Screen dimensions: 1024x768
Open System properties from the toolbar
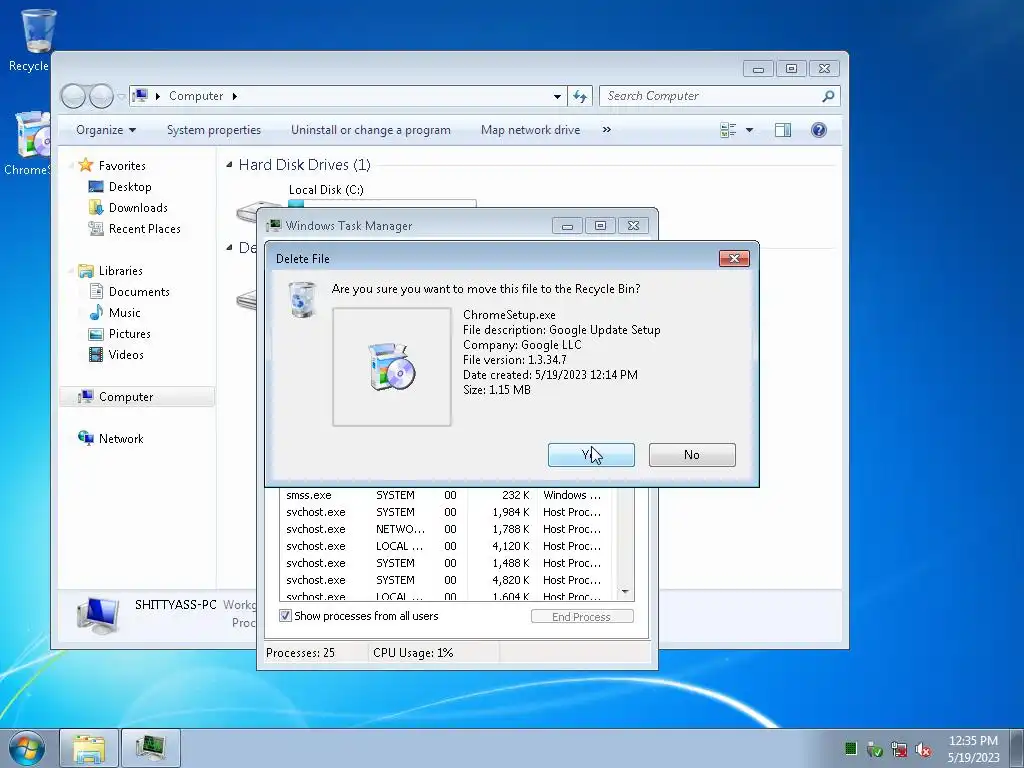[214, 130]
